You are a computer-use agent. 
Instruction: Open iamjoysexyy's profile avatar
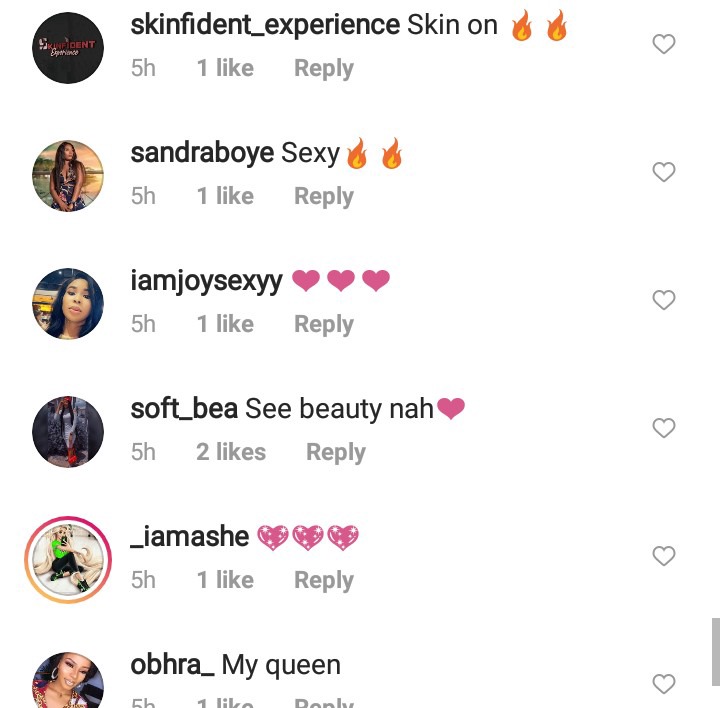[68, 304]
